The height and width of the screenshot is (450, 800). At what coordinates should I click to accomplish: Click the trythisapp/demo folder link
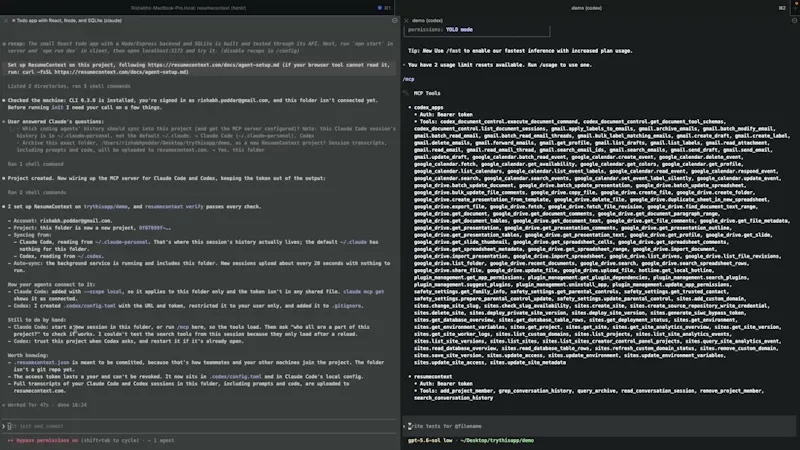click(106, 207)
